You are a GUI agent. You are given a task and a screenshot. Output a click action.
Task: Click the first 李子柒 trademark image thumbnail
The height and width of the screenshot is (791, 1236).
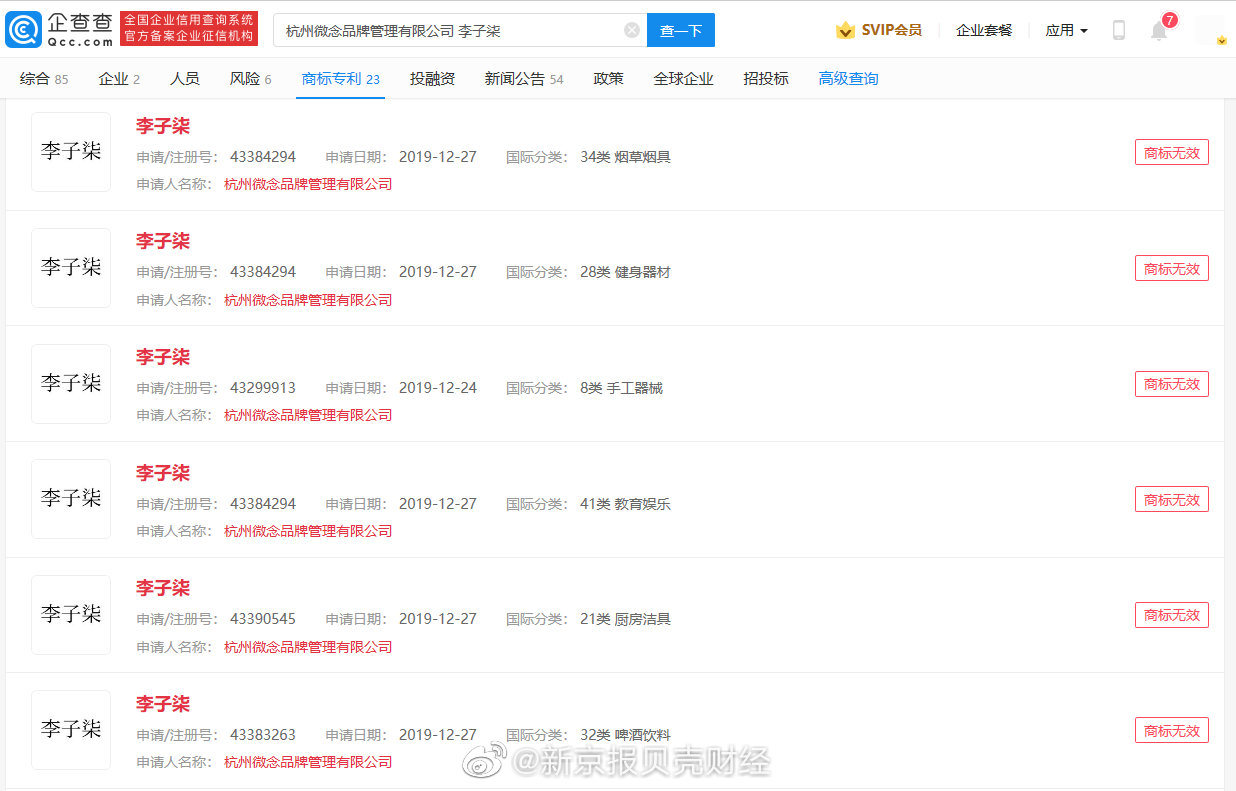click(70, 151)
